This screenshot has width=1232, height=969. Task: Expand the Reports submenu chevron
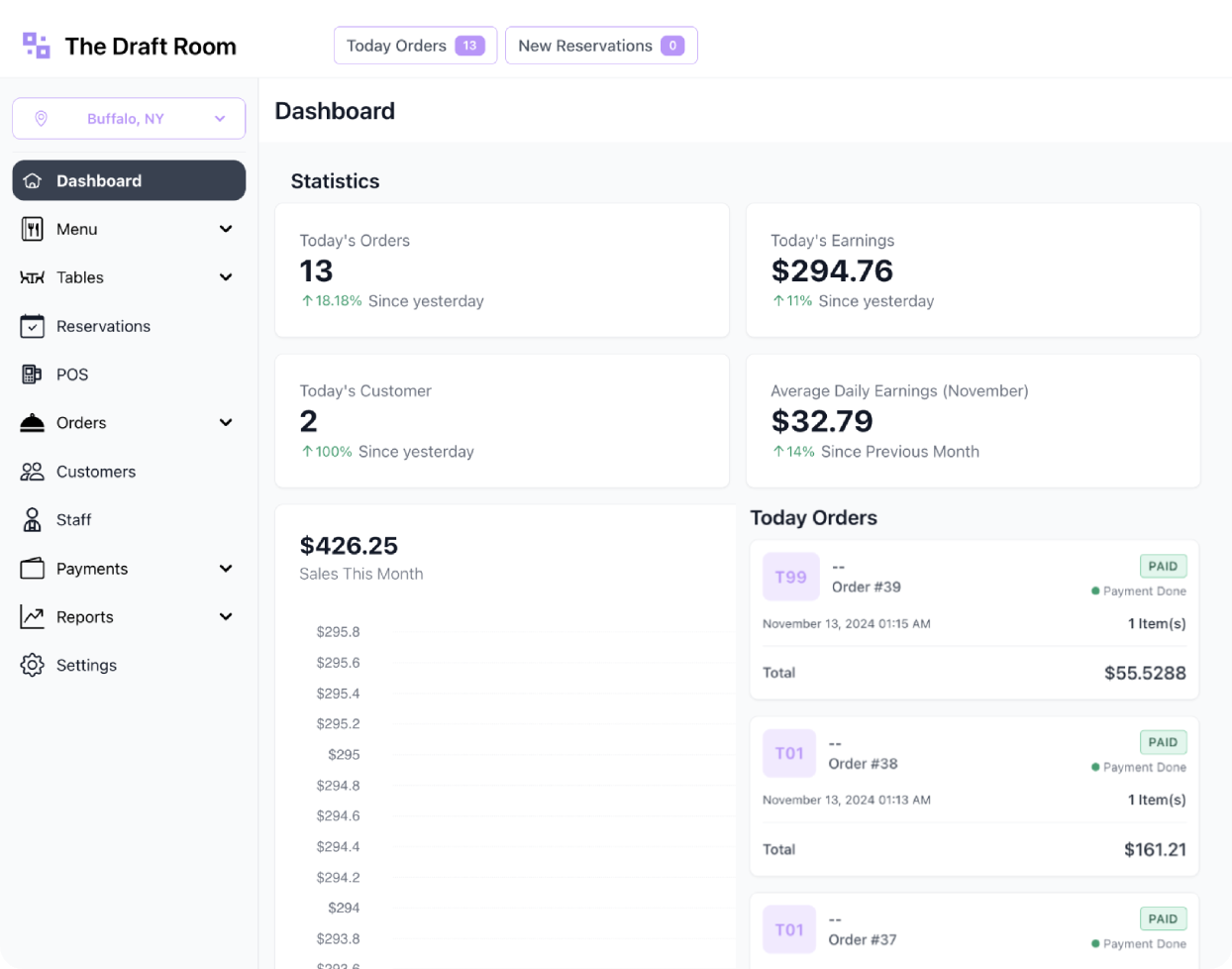click(x=226, y=617)
